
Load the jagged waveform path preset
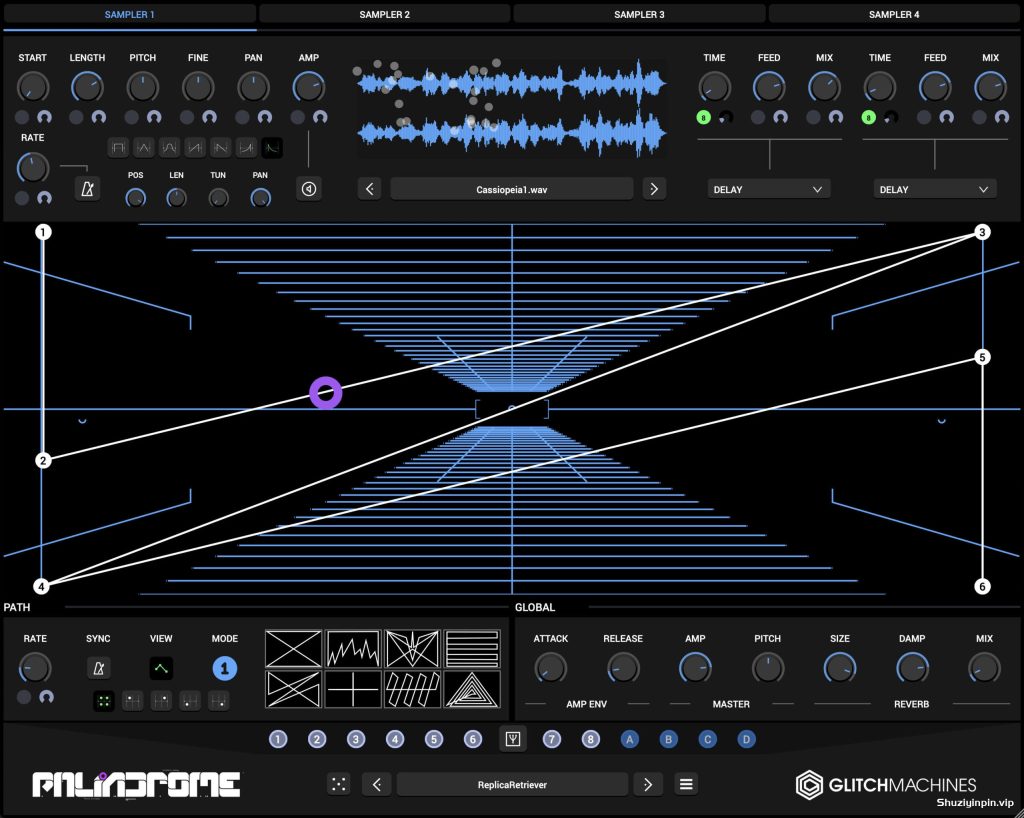coord(353,648)
